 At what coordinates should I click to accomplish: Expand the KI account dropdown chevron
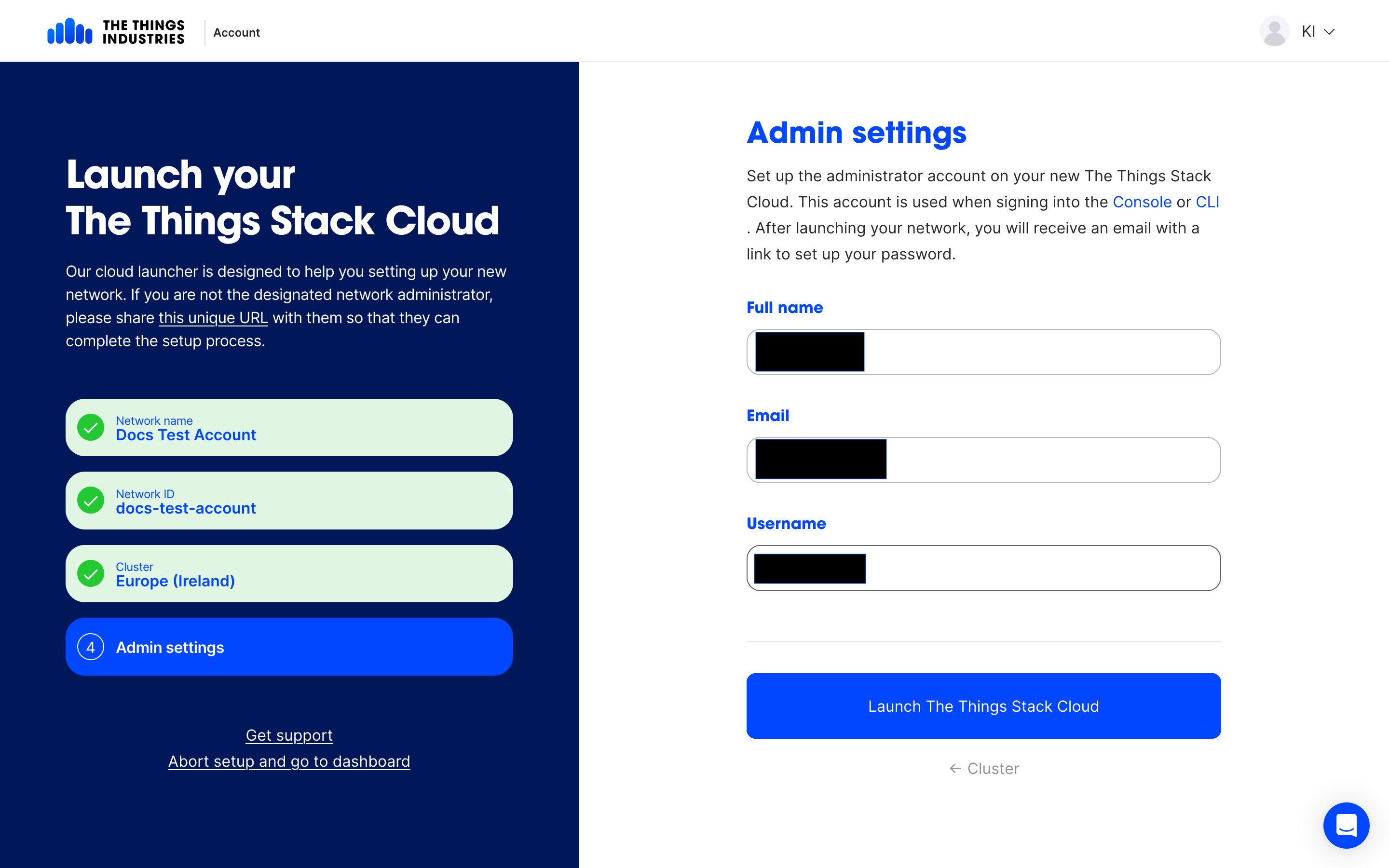coord(1329,31)
